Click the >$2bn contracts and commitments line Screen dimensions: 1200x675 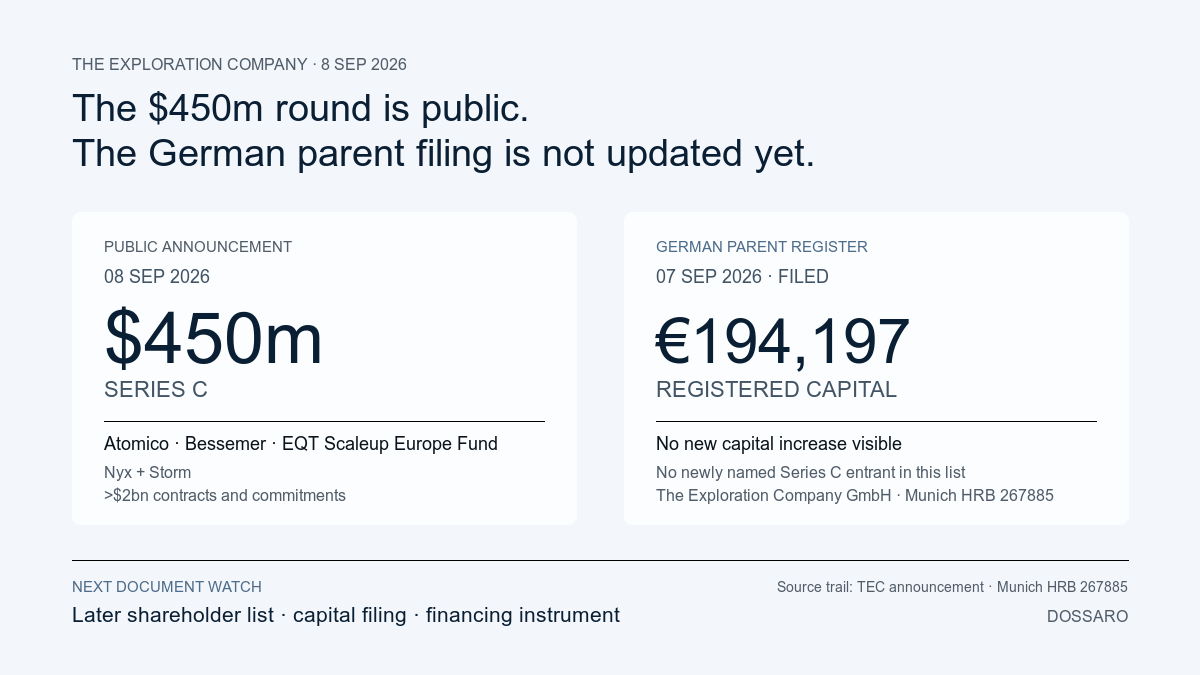[225, 495]
